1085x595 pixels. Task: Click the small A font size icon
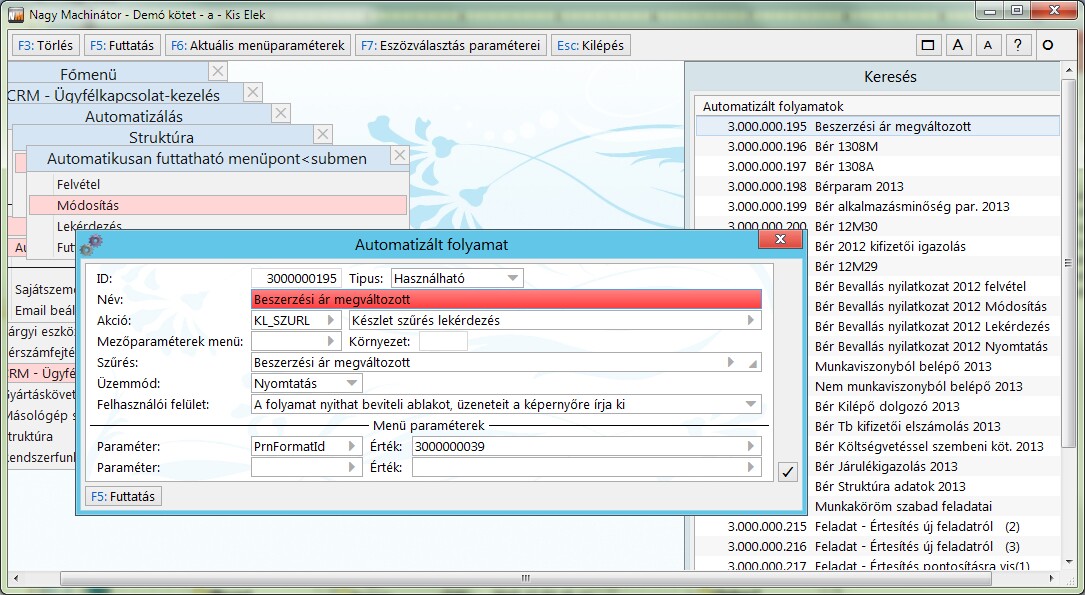(987, 45)
